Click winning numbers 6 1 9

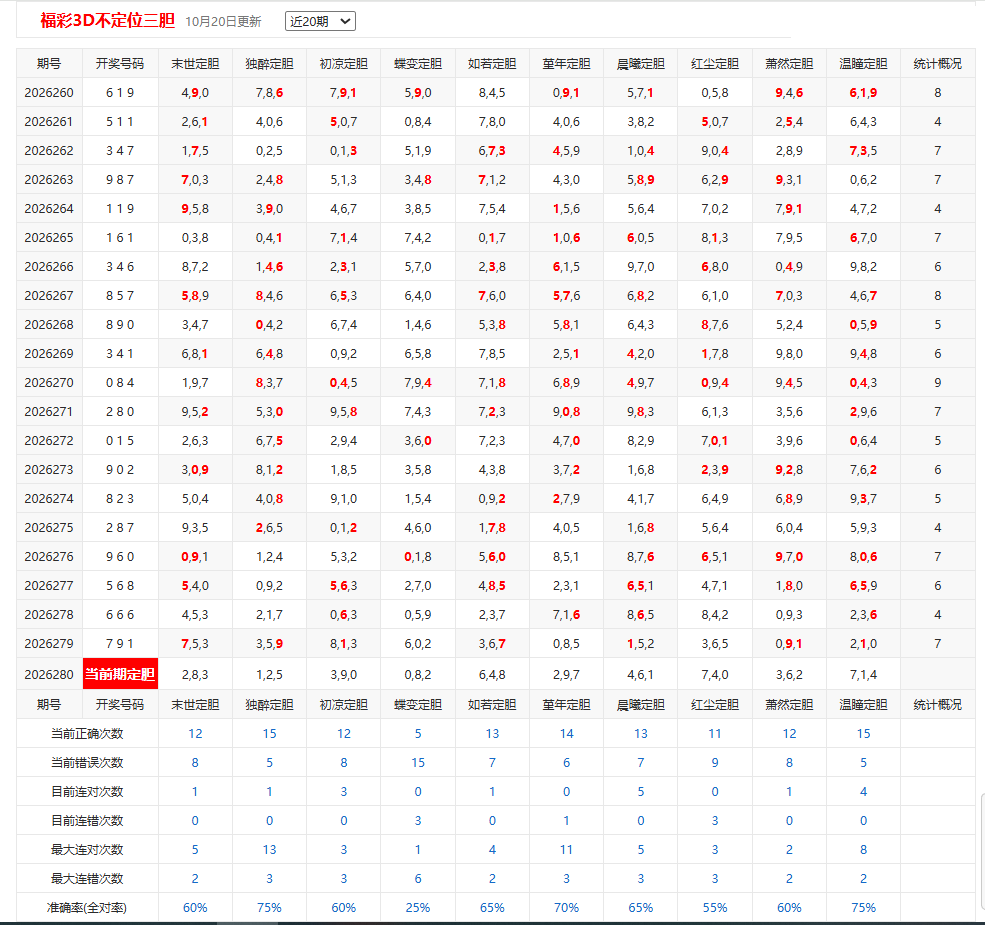coord(120,93)
